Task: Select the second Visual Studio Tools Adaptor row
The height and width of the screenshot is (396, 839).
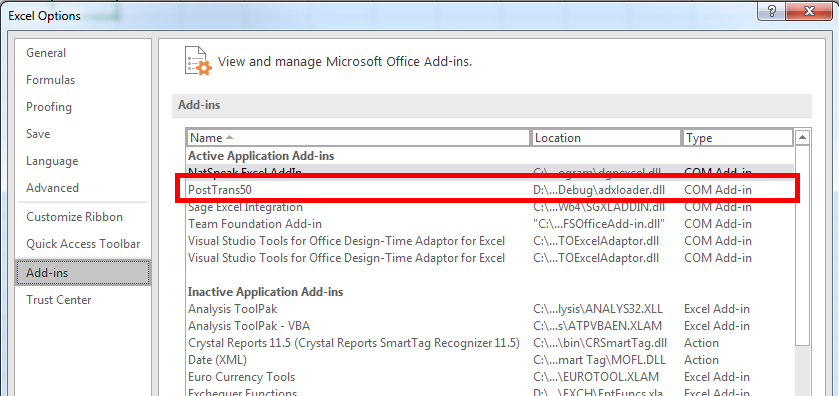Action: click(x=490, y=258)
